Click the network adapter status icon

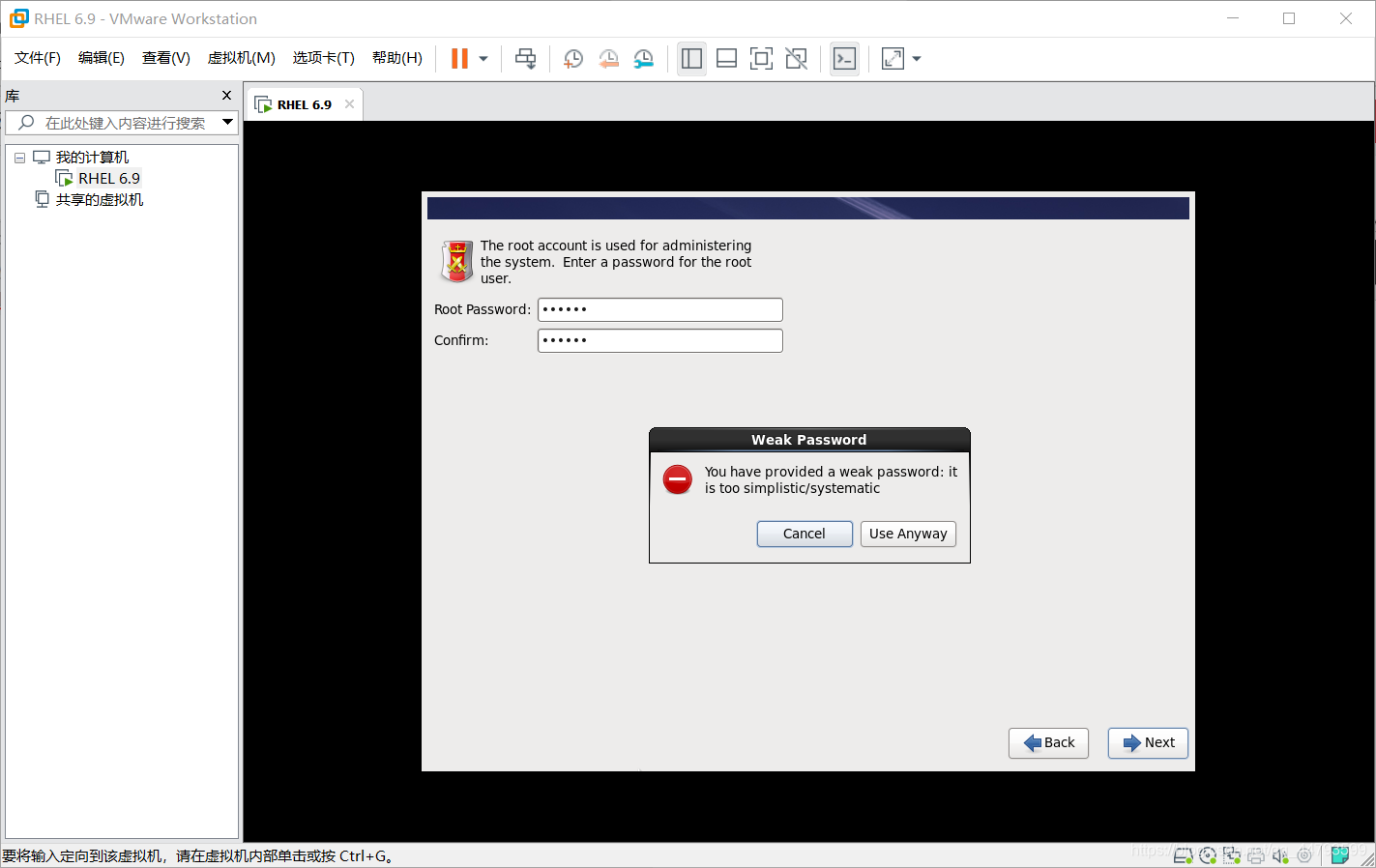(x=1232, y=855)
